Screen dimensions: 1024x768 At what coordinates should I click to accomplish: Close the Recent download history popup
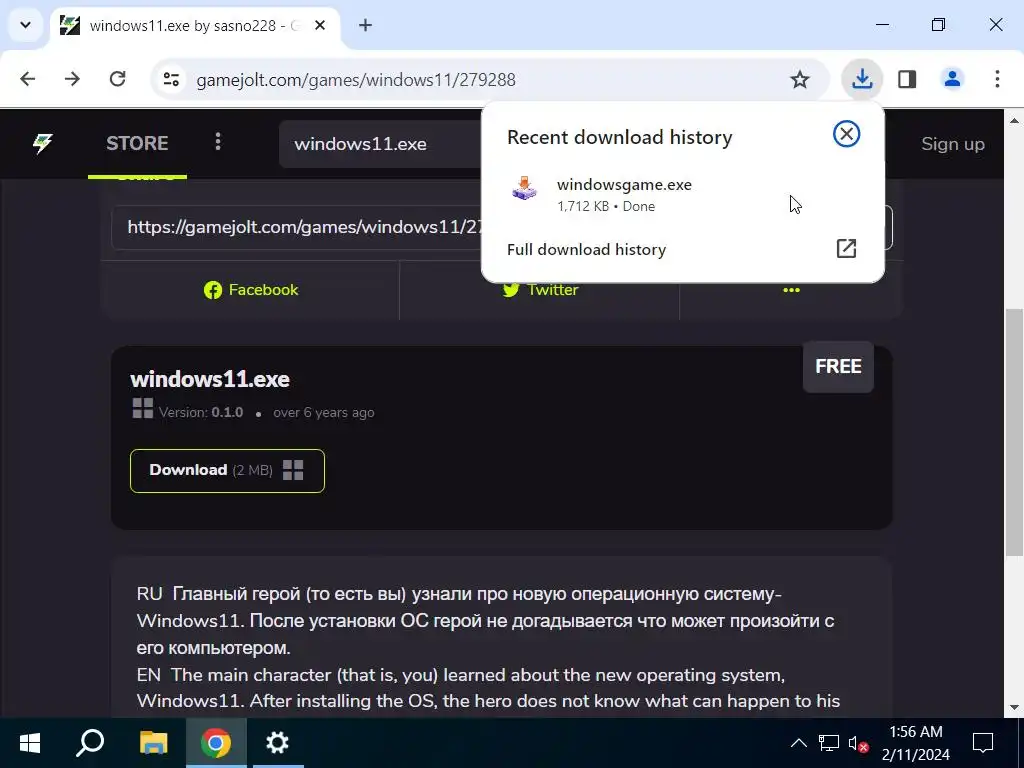(x=846, y=135)
